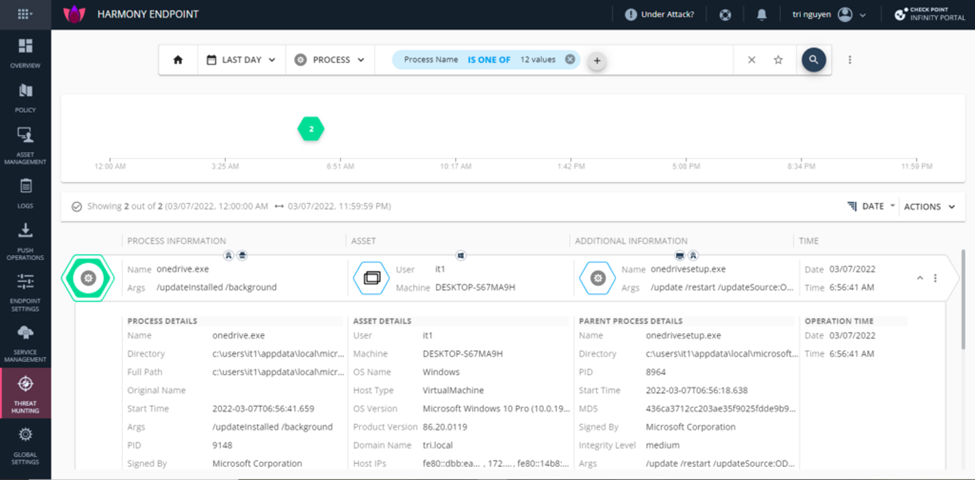Click the home icon in query bar
Screen dimensions: 975x480
178,60
